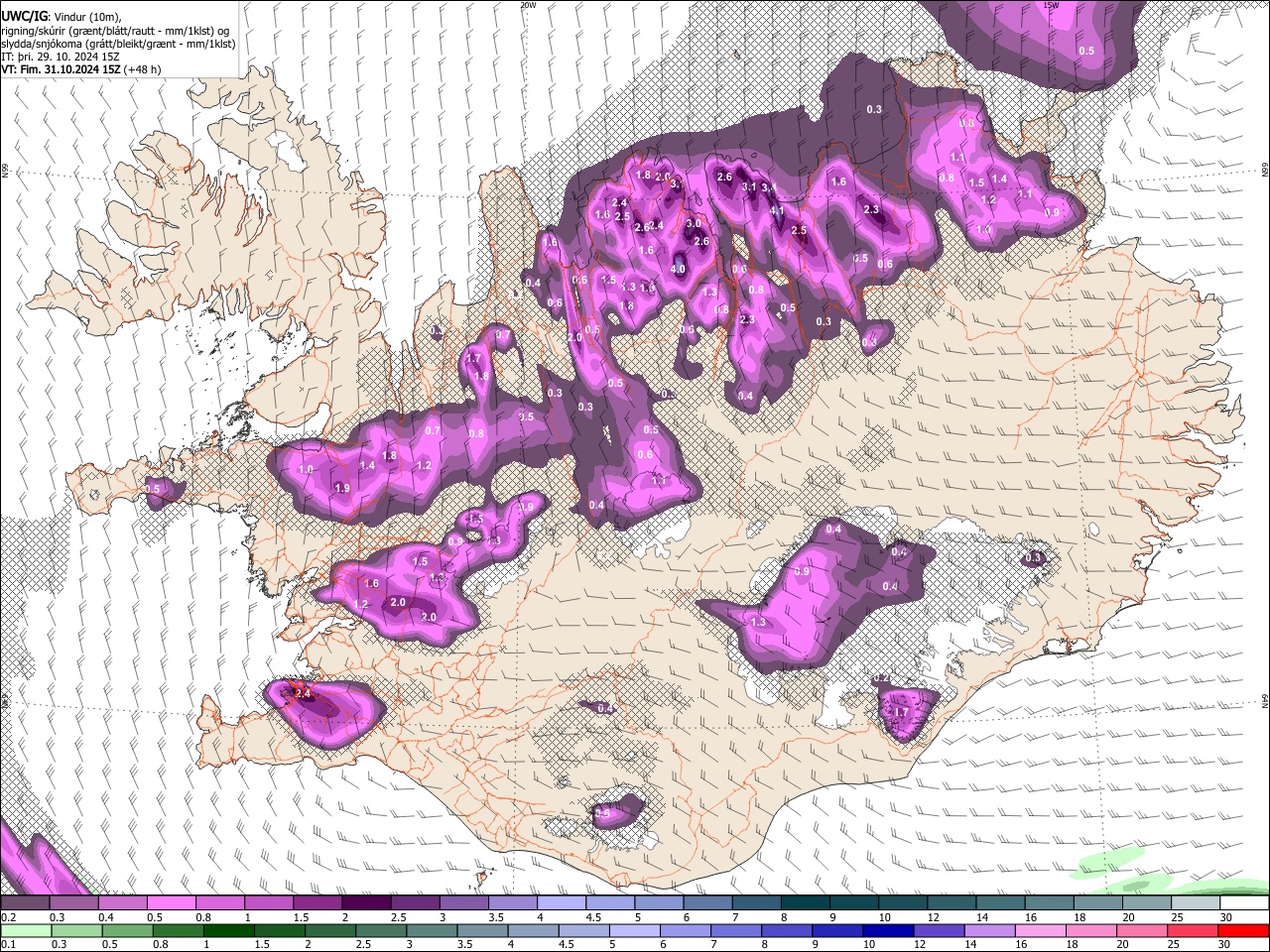Click the top legend swatch between 6 and 7
Viewport: 1270px width, 952px height.
click(707, 903)
